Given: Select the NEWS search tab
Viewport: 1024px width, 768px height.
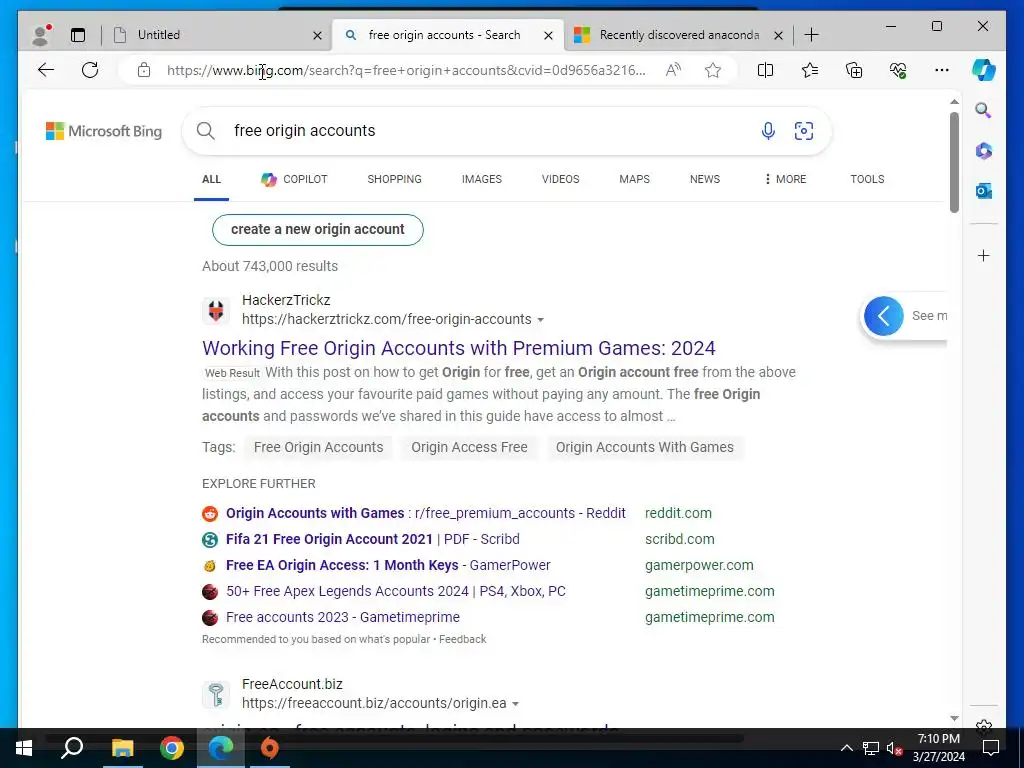Looking at the screenshot, I should coord(705,179).
